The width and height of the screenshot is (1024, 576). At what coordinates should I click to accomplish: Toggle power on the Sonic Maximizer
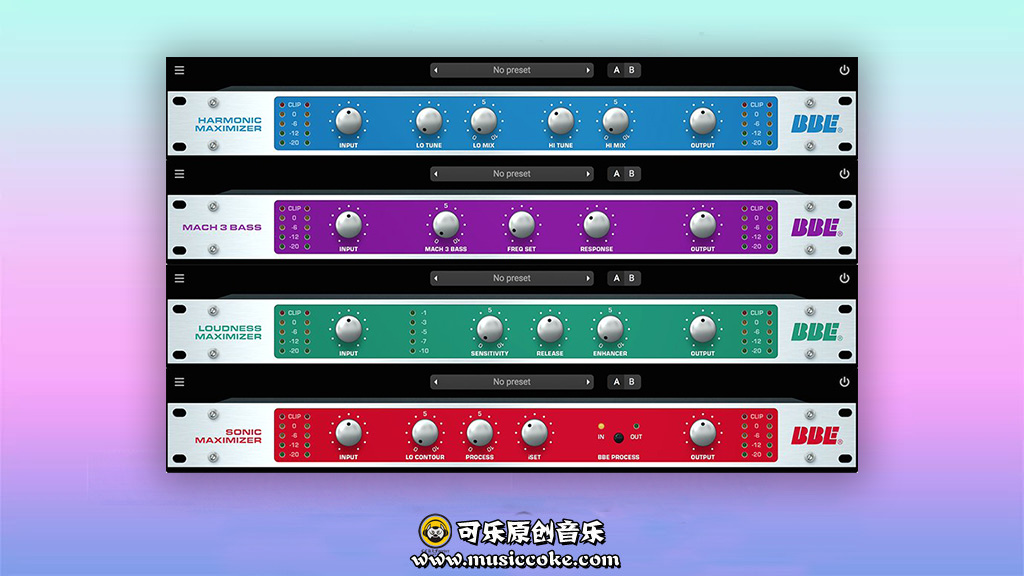pyautogui.click(x=844, y=382)
